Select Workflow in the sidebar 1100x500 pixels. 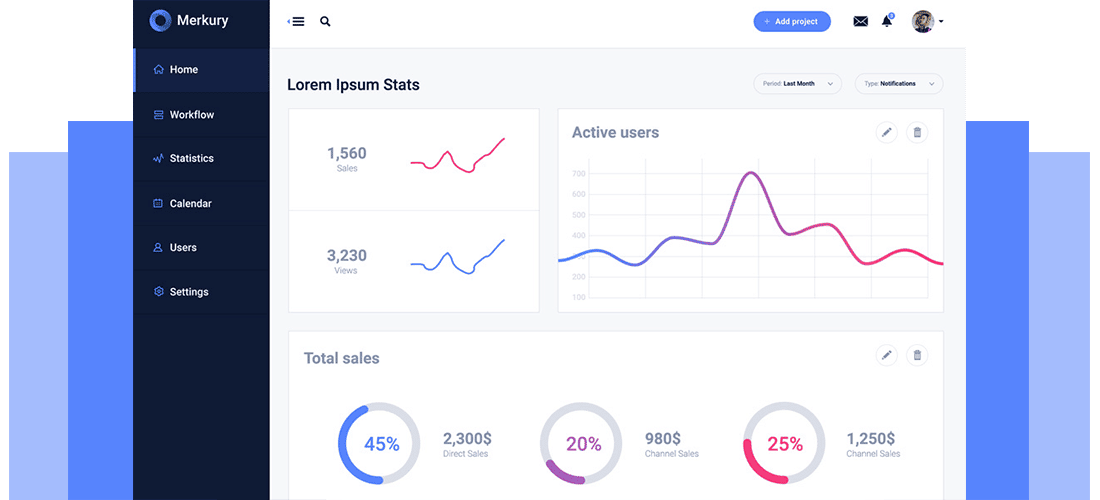[191, 115]
